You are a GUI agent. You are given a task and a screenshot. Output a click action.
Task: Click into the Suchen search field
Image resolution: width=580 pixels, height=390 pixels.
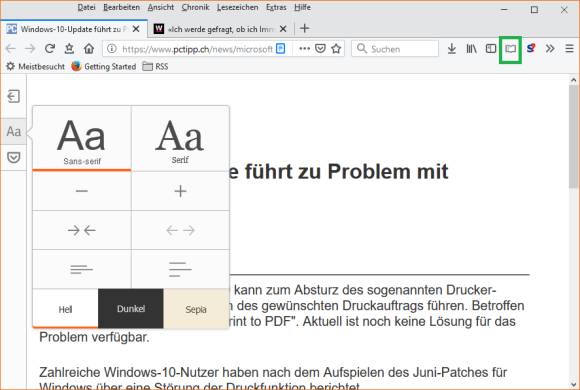pos(395,48)
